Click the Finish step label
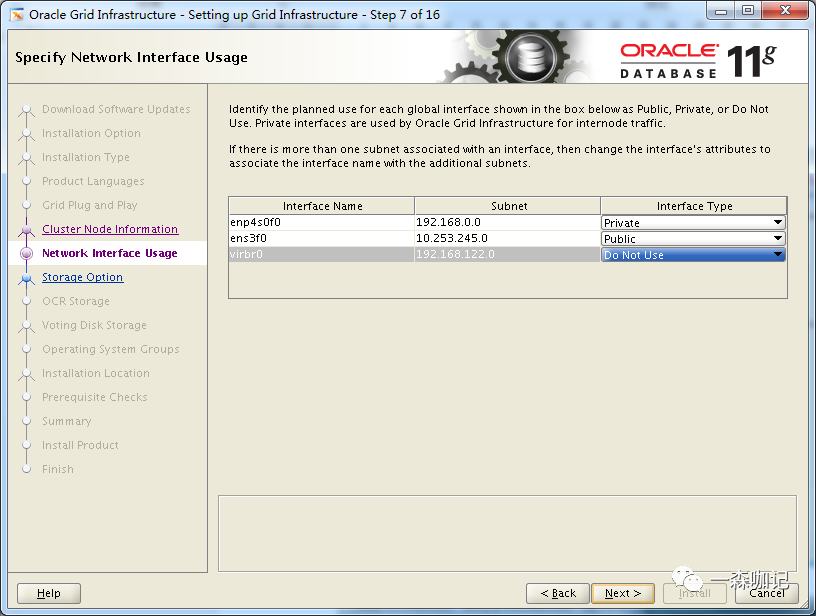The width and height of the screenshot is (816, 616). click(x=58, y=469)
